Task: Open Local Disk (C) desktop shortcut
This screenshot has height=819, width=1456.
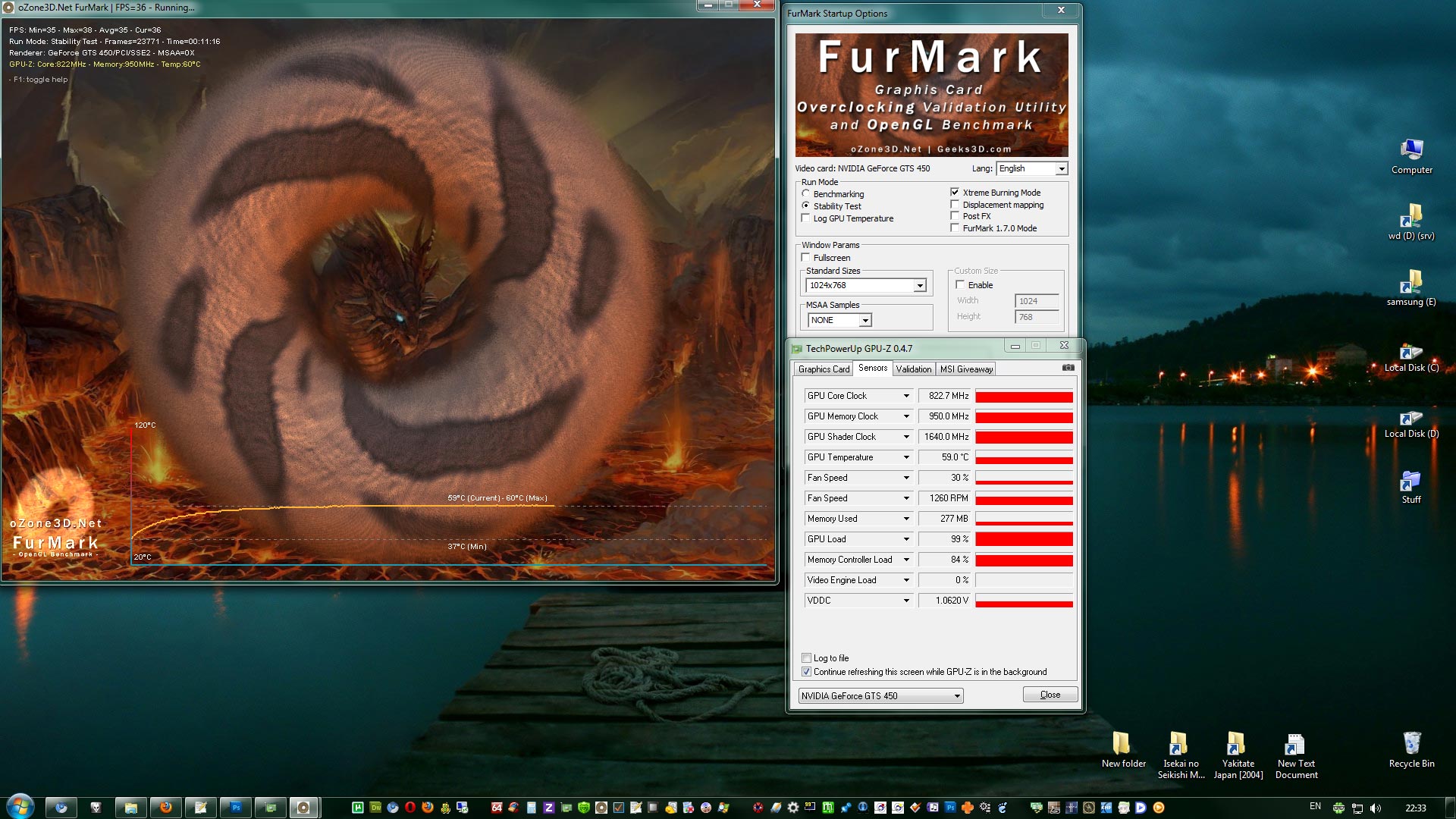Action: point(1410,355)
